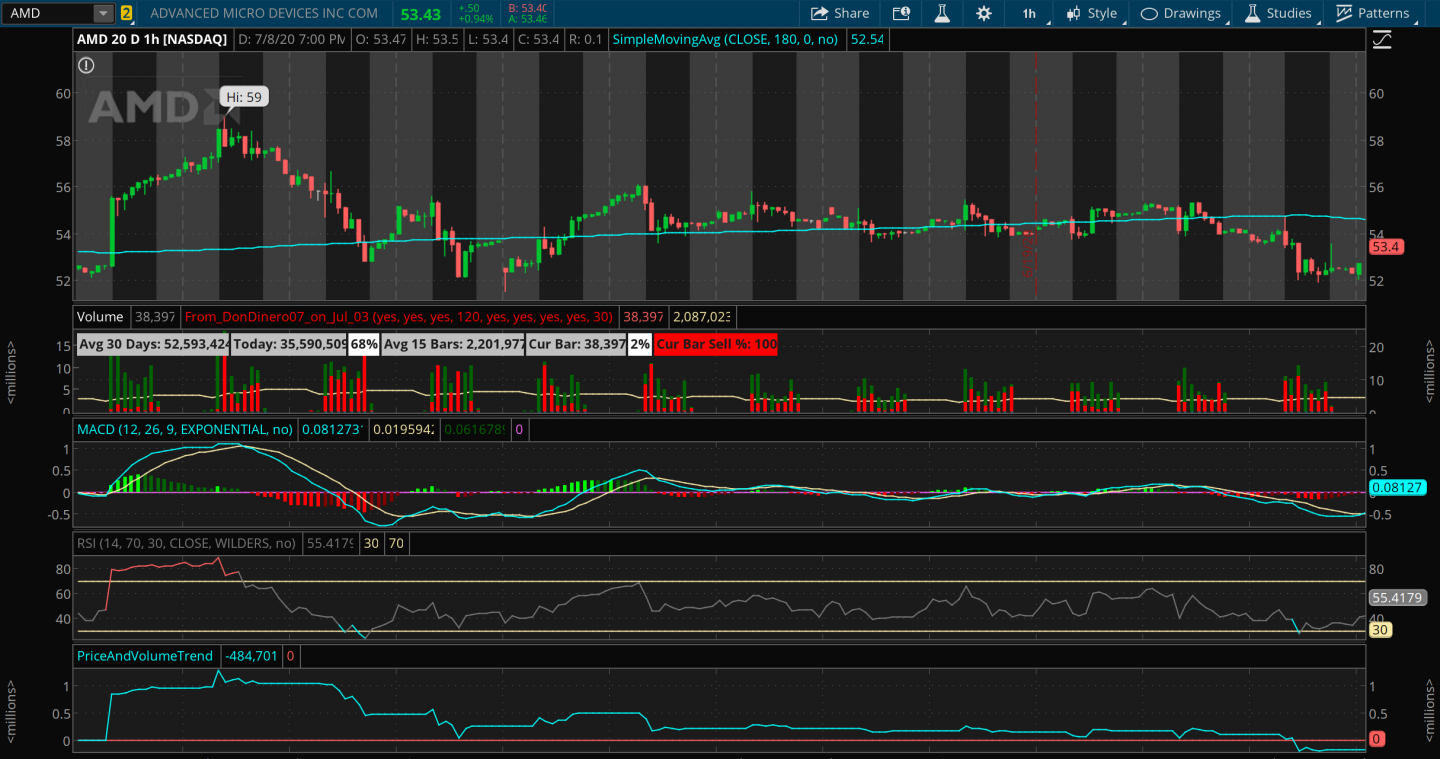Click the SimpleMovingAvg (CLOSE, 180, 0, no) label
Image resolution: width=1440 pixels, height=759 pixels.
[726, 39]
